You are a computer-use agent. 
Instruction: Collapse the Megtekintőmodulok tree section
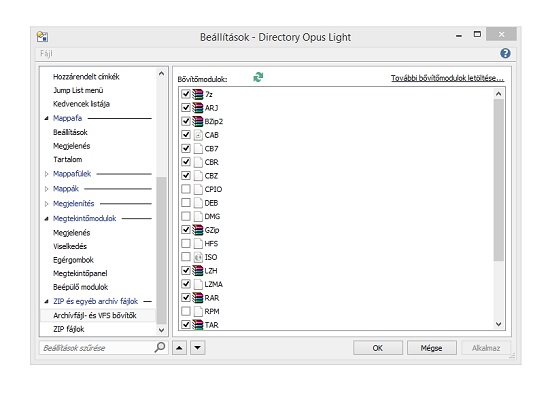pos(46,219)
